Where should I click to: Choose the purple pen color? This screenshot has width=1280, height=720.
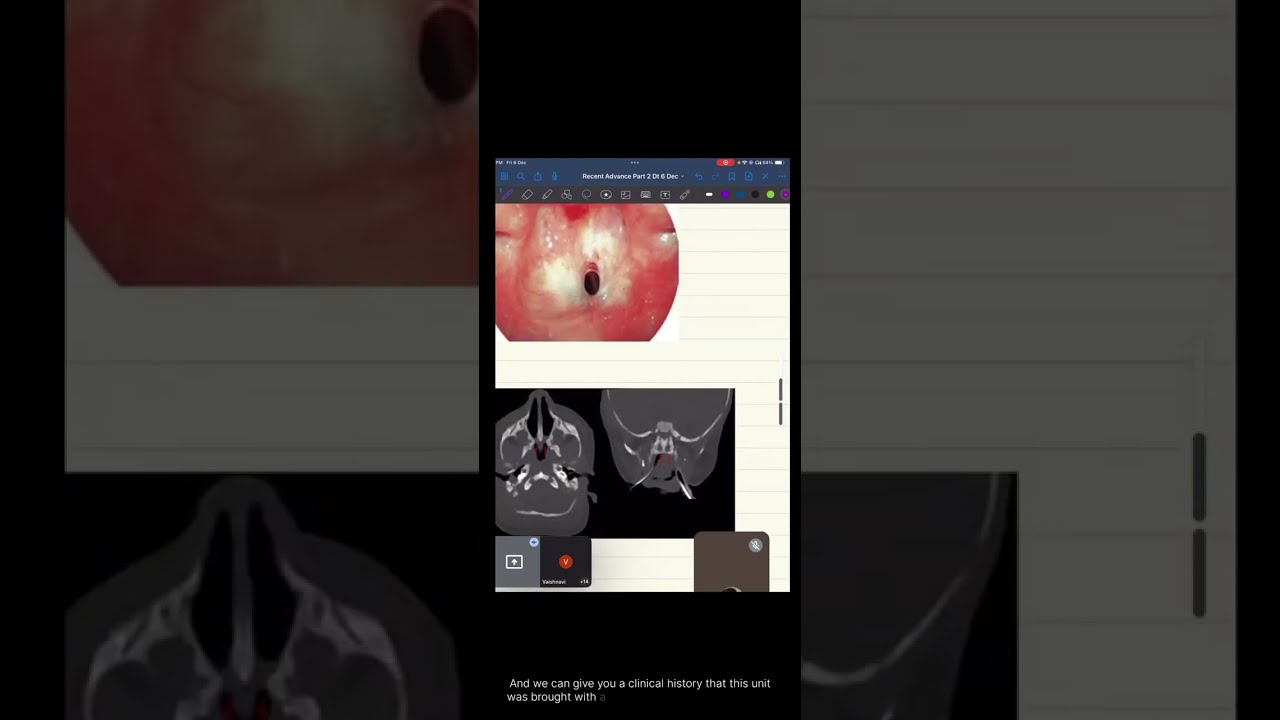[x=725, y=194]
